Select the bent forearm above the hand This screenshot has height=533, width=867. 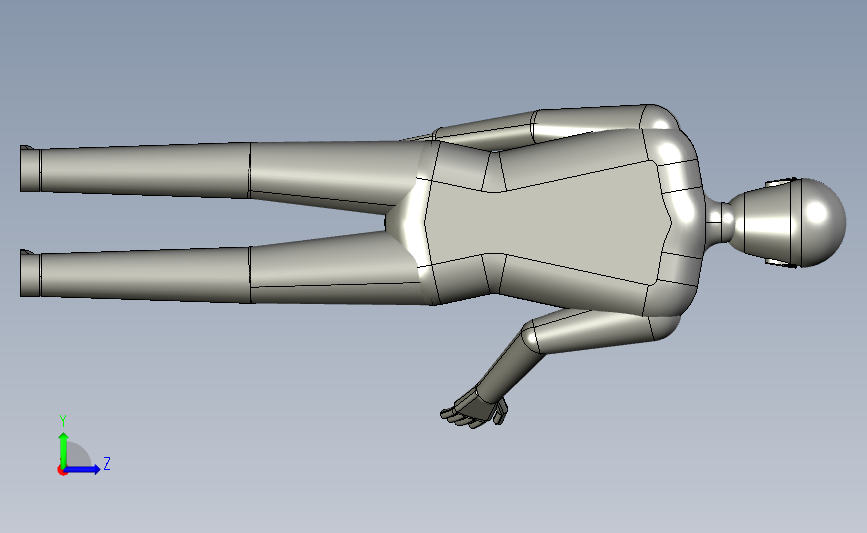click(x=511, y=363)
